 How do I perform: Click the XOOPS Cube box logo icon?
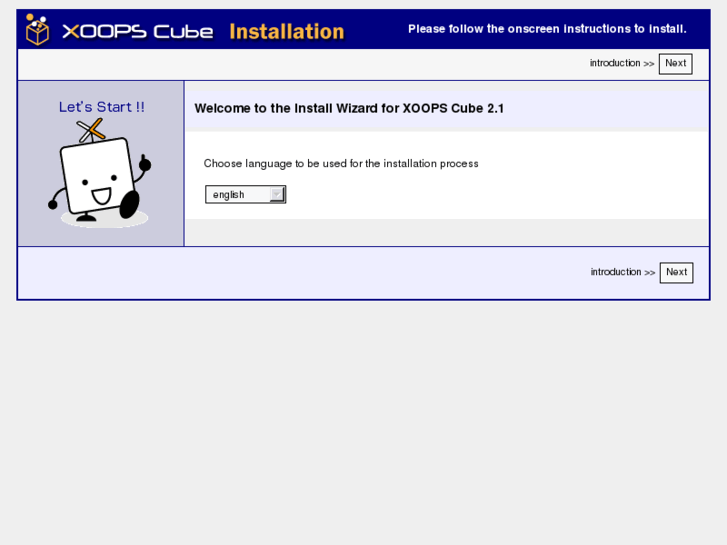pyautogui.click(x=37, y=30)
